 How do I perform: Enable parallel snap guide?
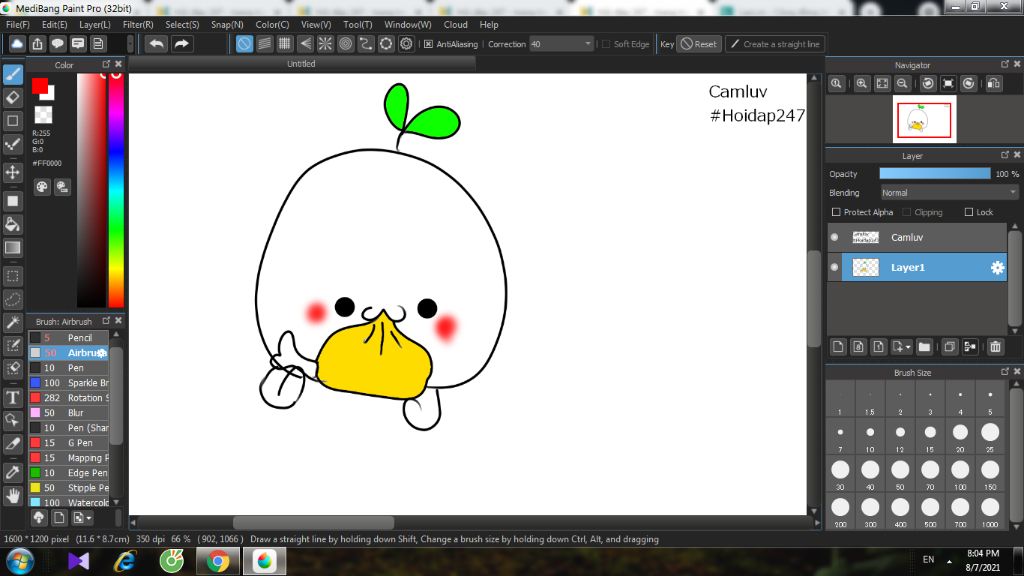click(264, 44)
